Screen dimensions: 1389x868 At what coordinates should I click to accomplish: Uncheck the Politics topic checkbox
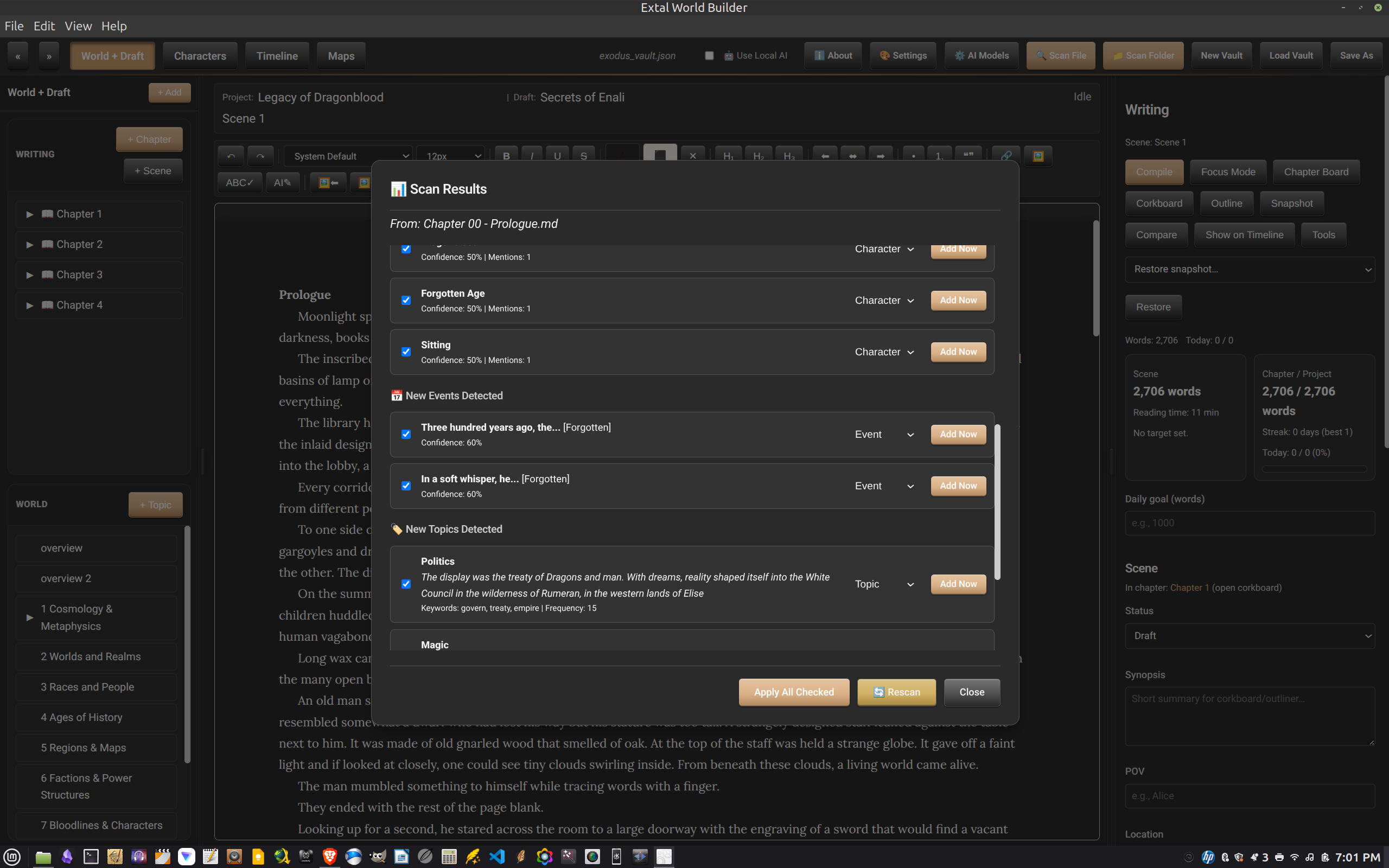(x=406, y=584)
